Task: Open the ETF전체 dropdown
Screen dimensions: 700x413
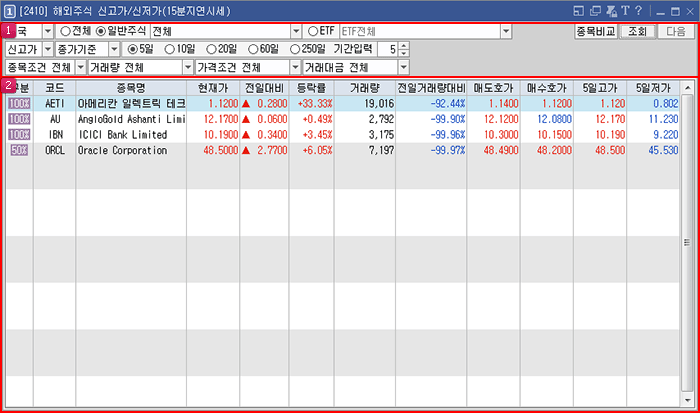Action: coord(506,31)
